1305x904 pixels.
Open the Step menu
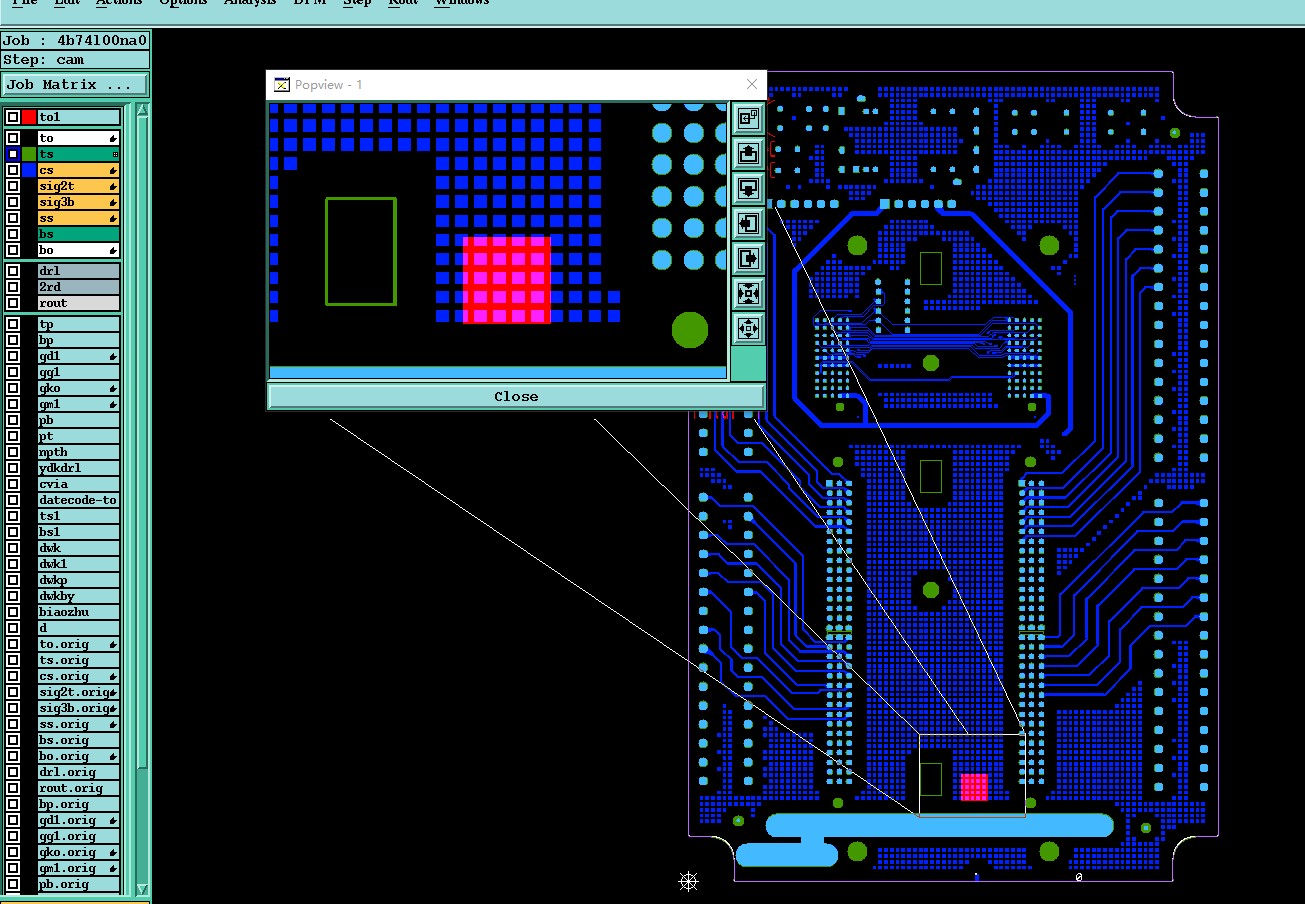pos(357,3)
